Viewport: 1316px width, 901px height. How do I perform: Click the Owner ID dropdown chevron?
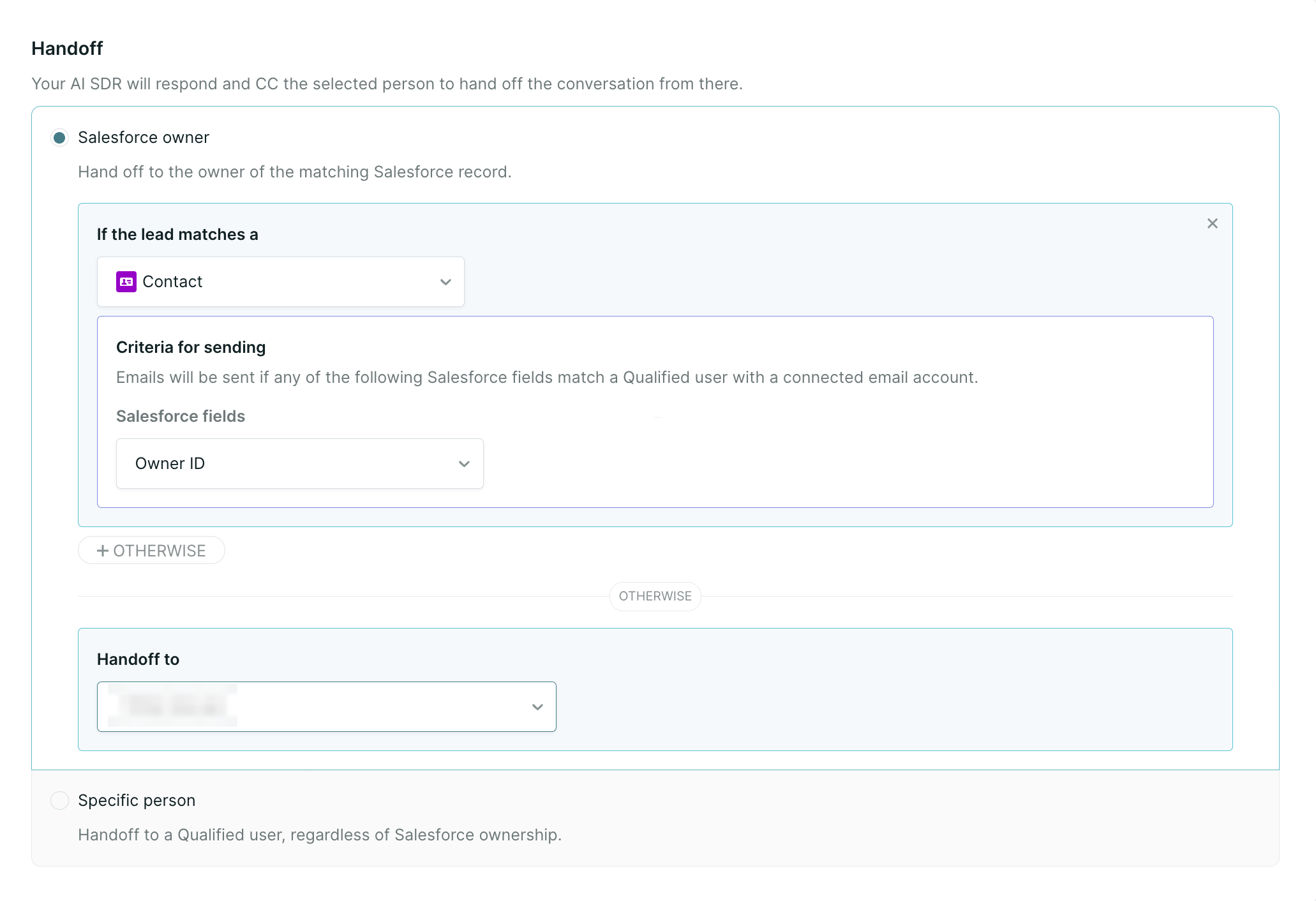464,464
